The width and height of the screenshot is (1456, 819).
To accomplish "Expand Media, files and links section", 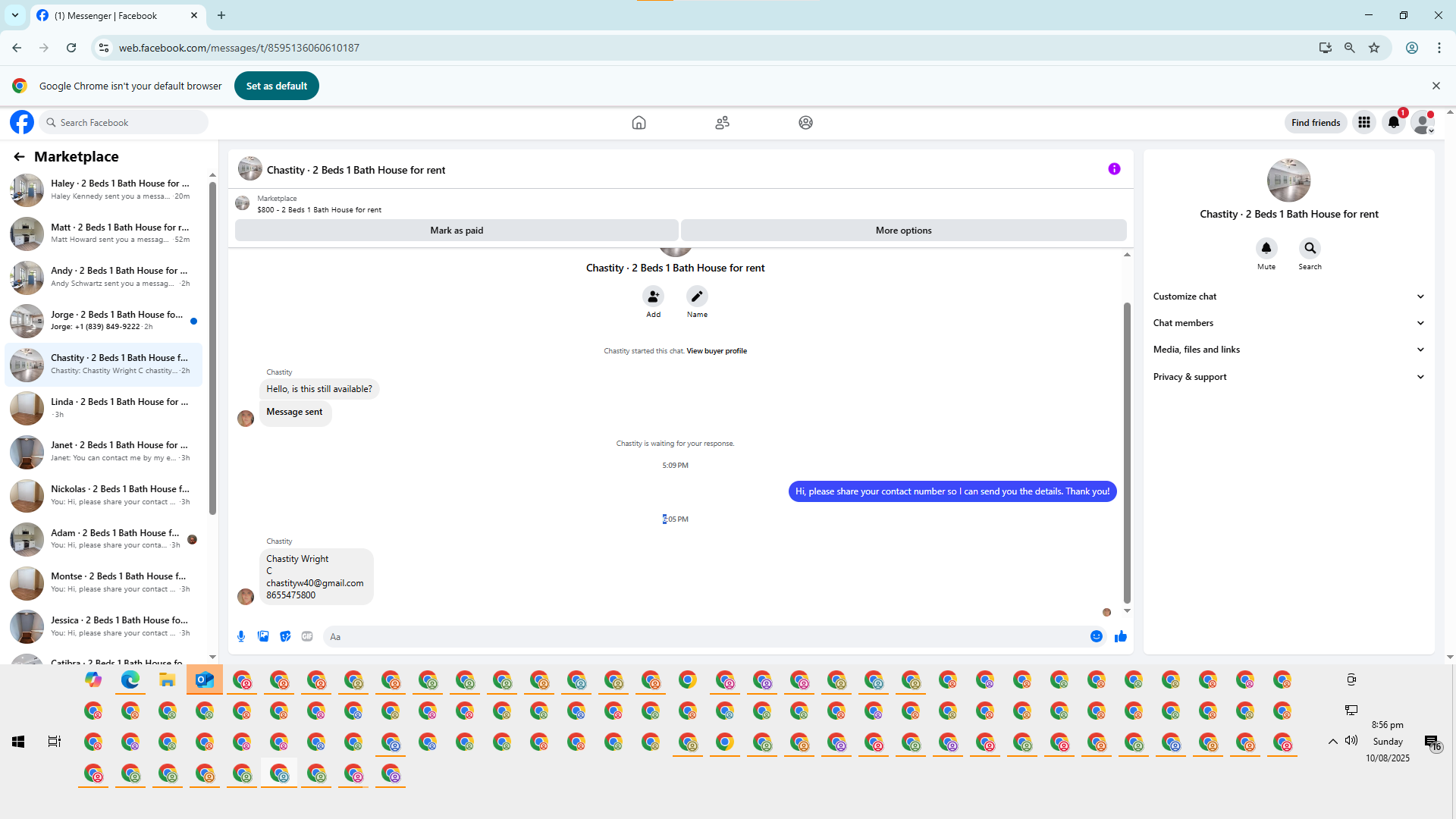I will point(1288,350).
